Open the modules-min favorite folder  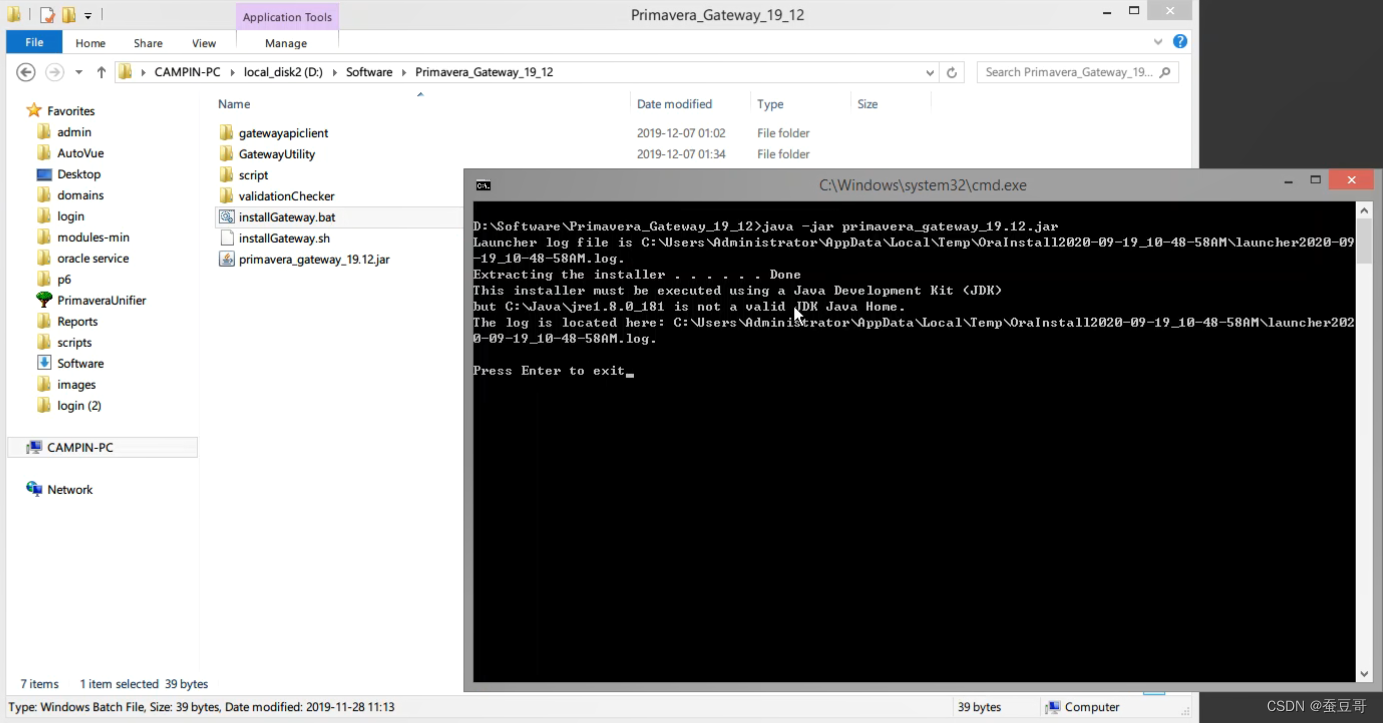click(93, 237)
